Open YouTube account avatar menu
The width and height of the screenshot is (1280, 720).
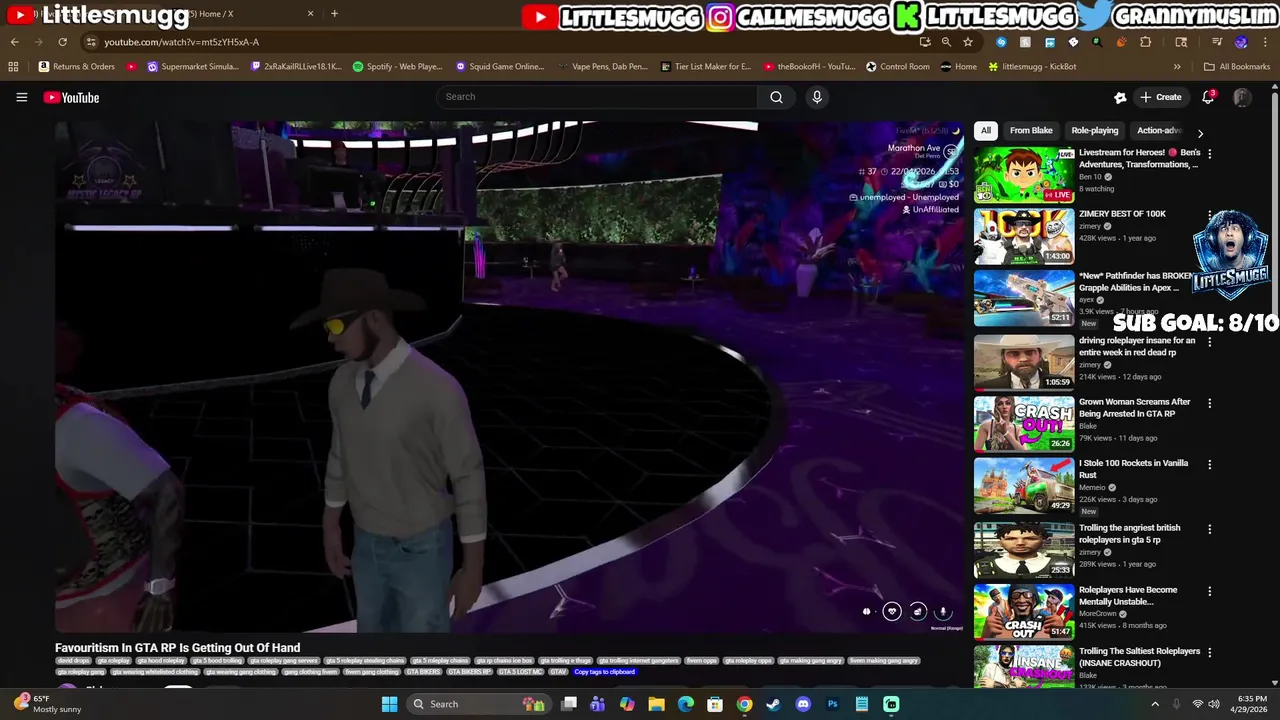click(1241, 97)
